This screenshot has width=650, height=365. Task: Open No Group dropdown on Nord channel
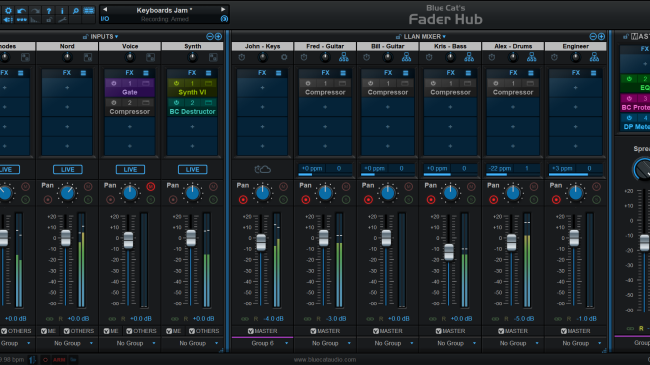click(x=68, y=343)
